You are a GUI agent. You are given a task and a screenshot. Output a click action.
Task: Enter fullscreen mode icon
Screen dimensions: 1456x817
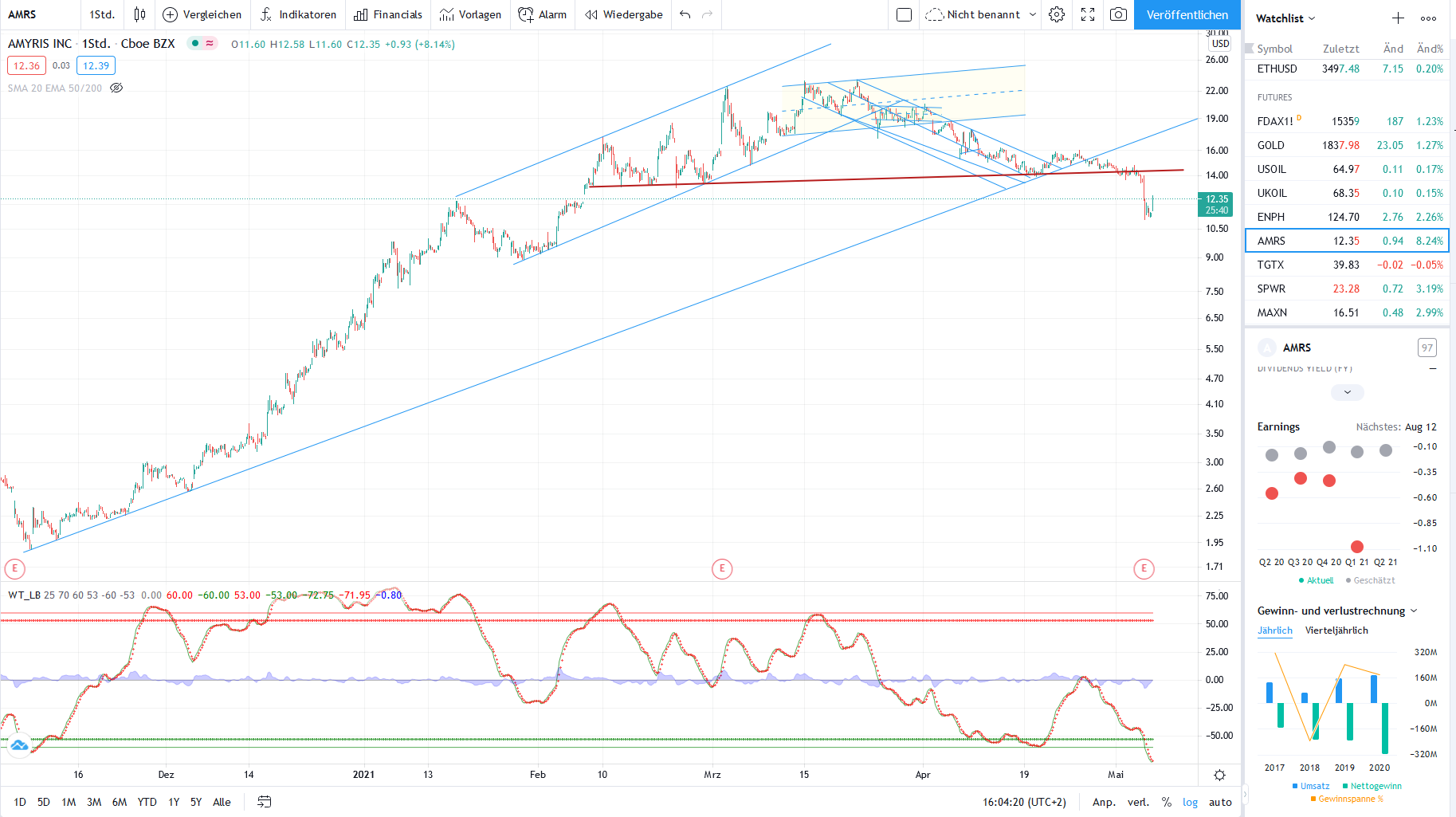1088,14
